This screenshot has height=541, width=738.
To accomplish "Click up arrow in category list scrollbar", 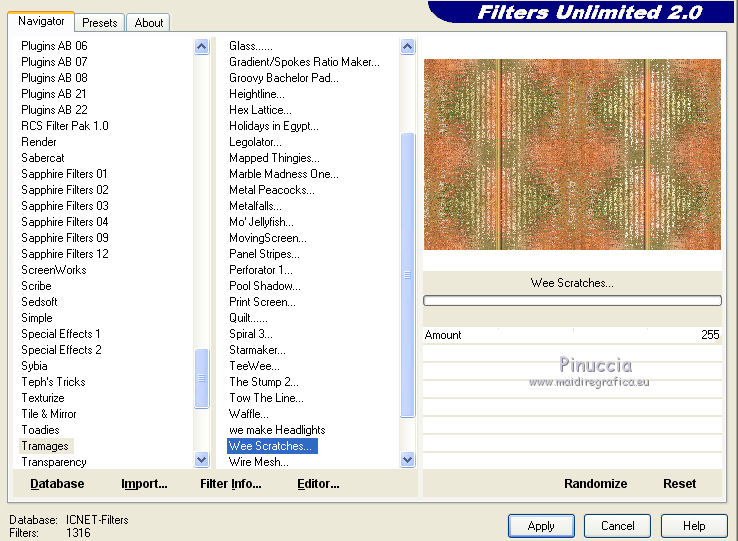I will tap(201, 47).
